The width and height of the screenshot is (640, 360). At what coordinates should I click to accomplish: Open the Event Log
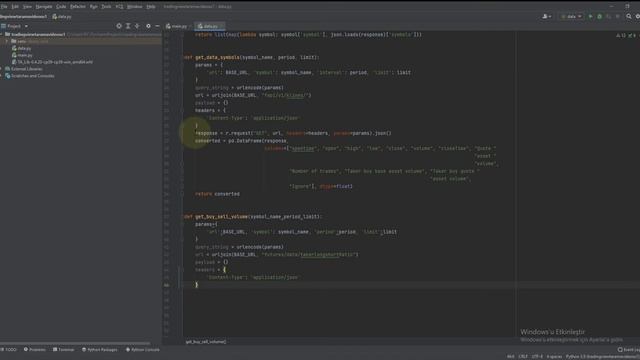(629, 350)
